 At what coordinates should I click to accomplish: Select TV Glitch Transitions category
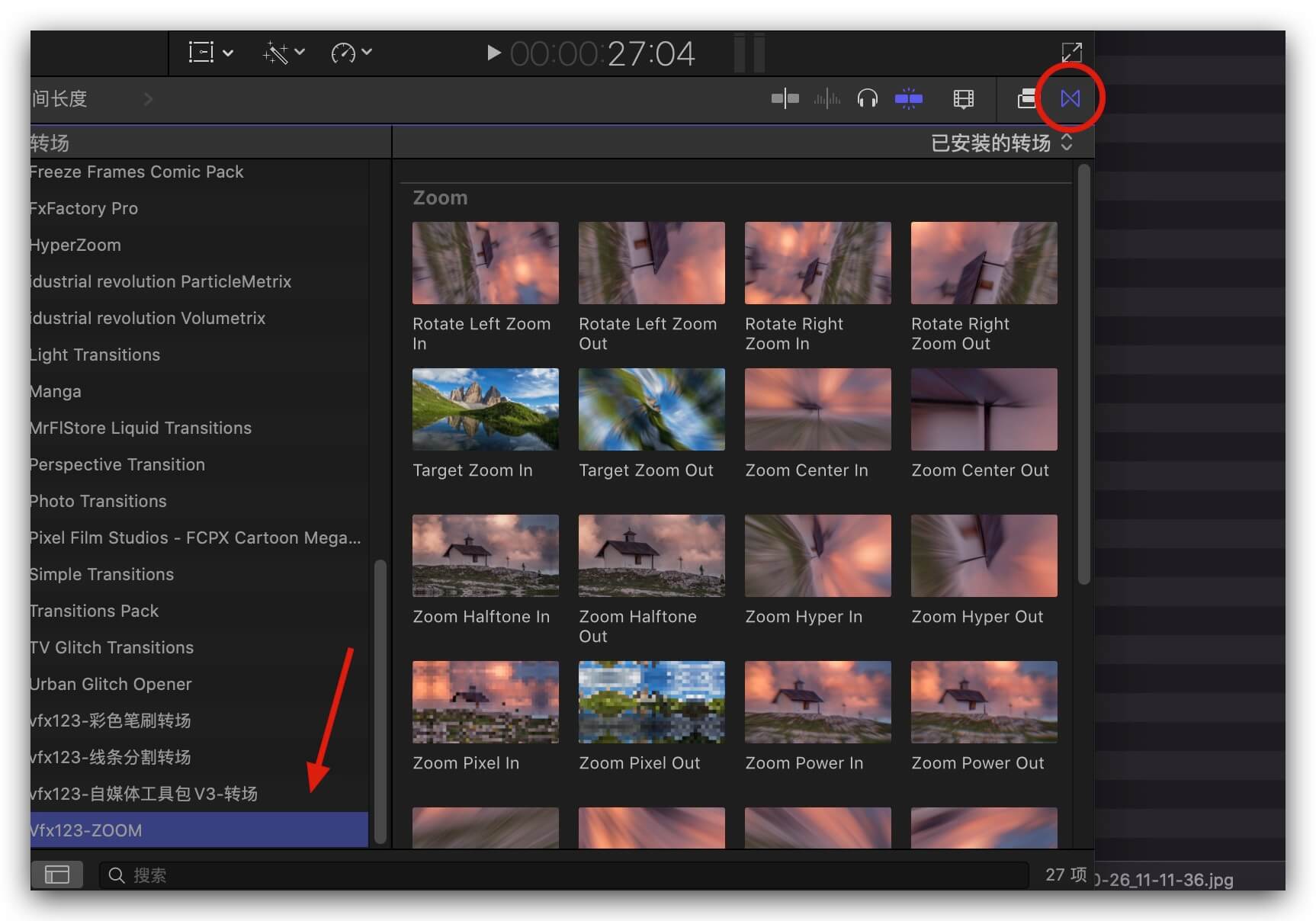[x=199, y=647]
